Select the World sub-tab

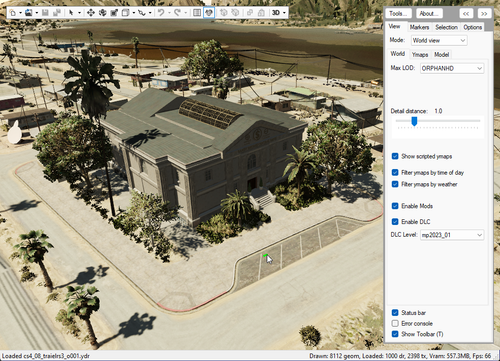(x=398, y=54)
